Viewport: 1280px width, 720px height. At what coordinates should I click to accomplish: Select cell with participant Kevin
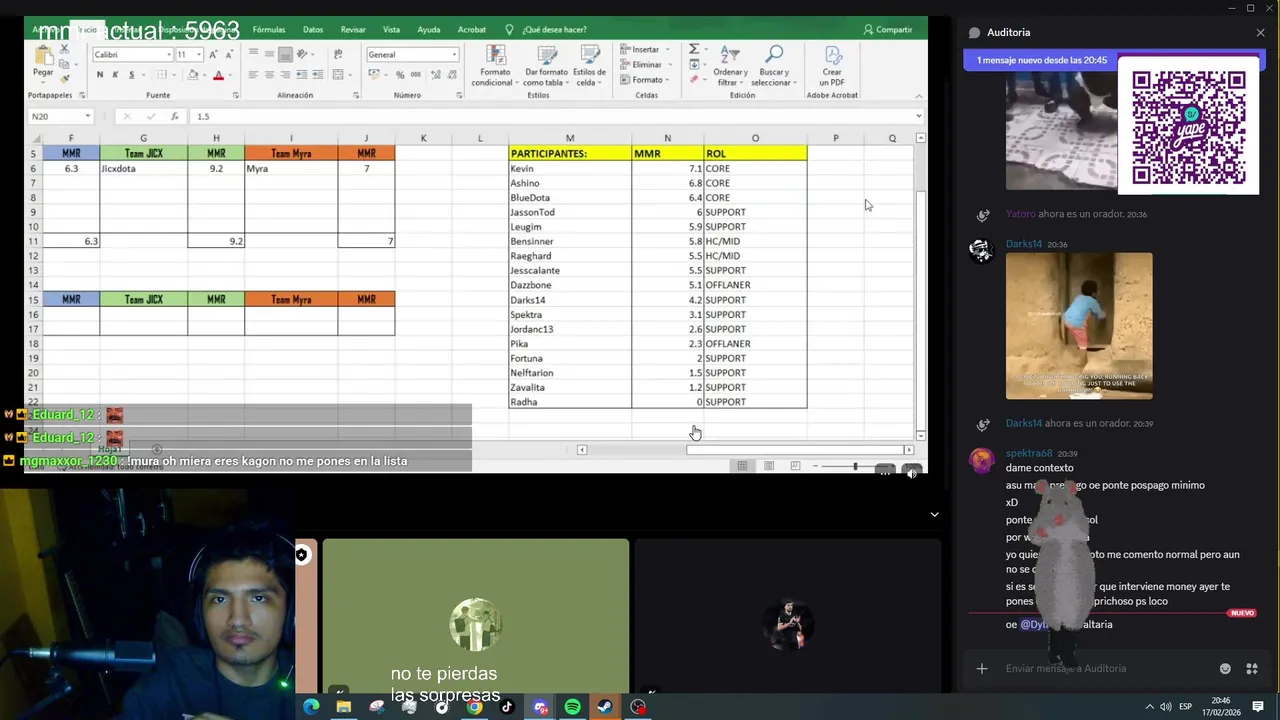(x=569, y=169)
